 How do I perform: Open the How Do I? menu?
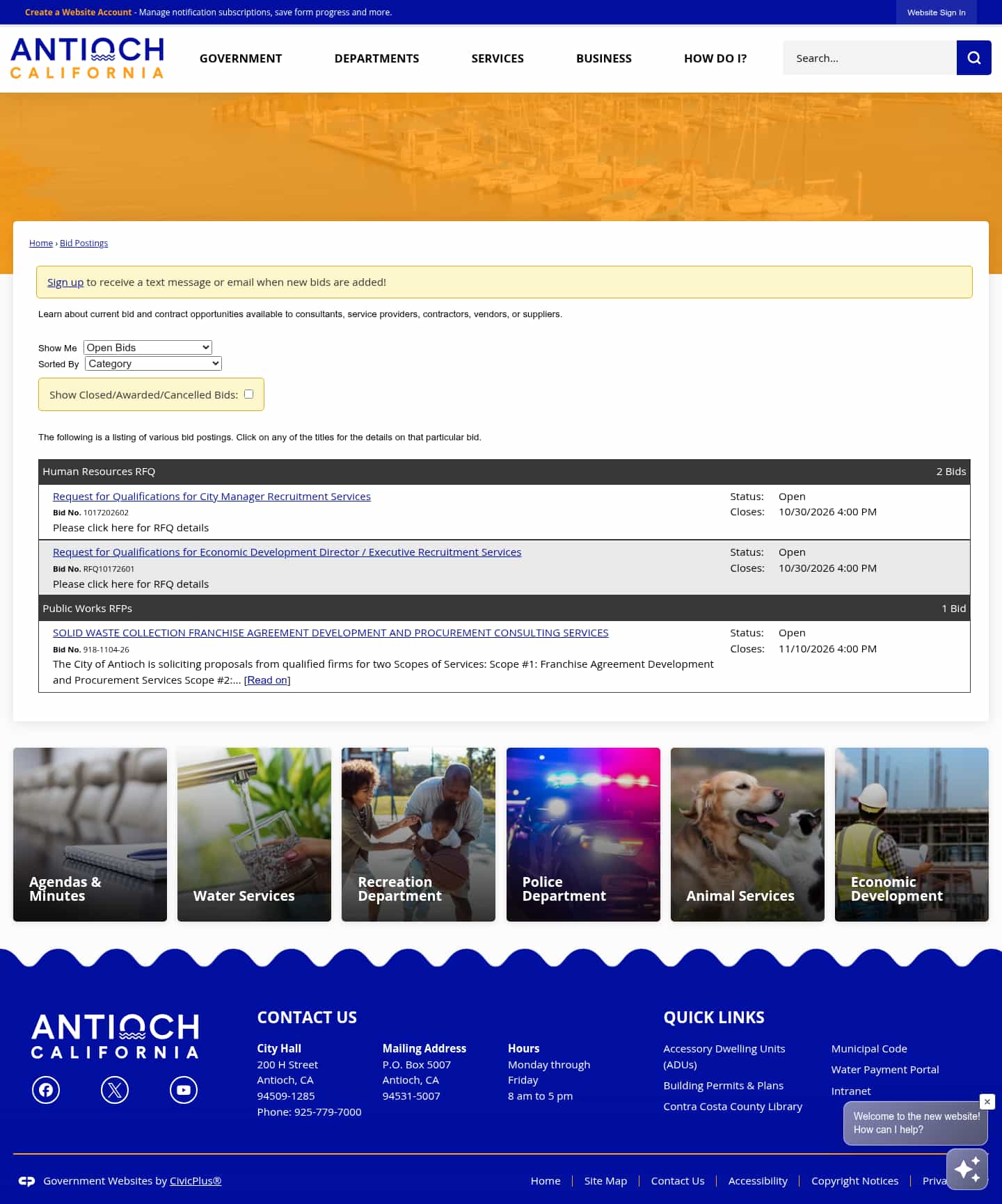(x=715, y=58)
